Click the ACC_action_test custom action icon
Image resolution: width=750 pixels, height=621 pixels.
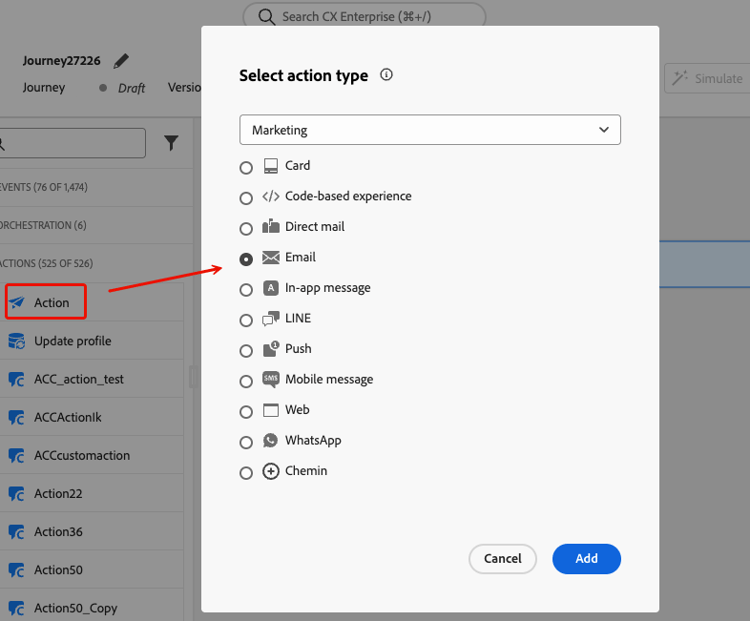(17, 379)
